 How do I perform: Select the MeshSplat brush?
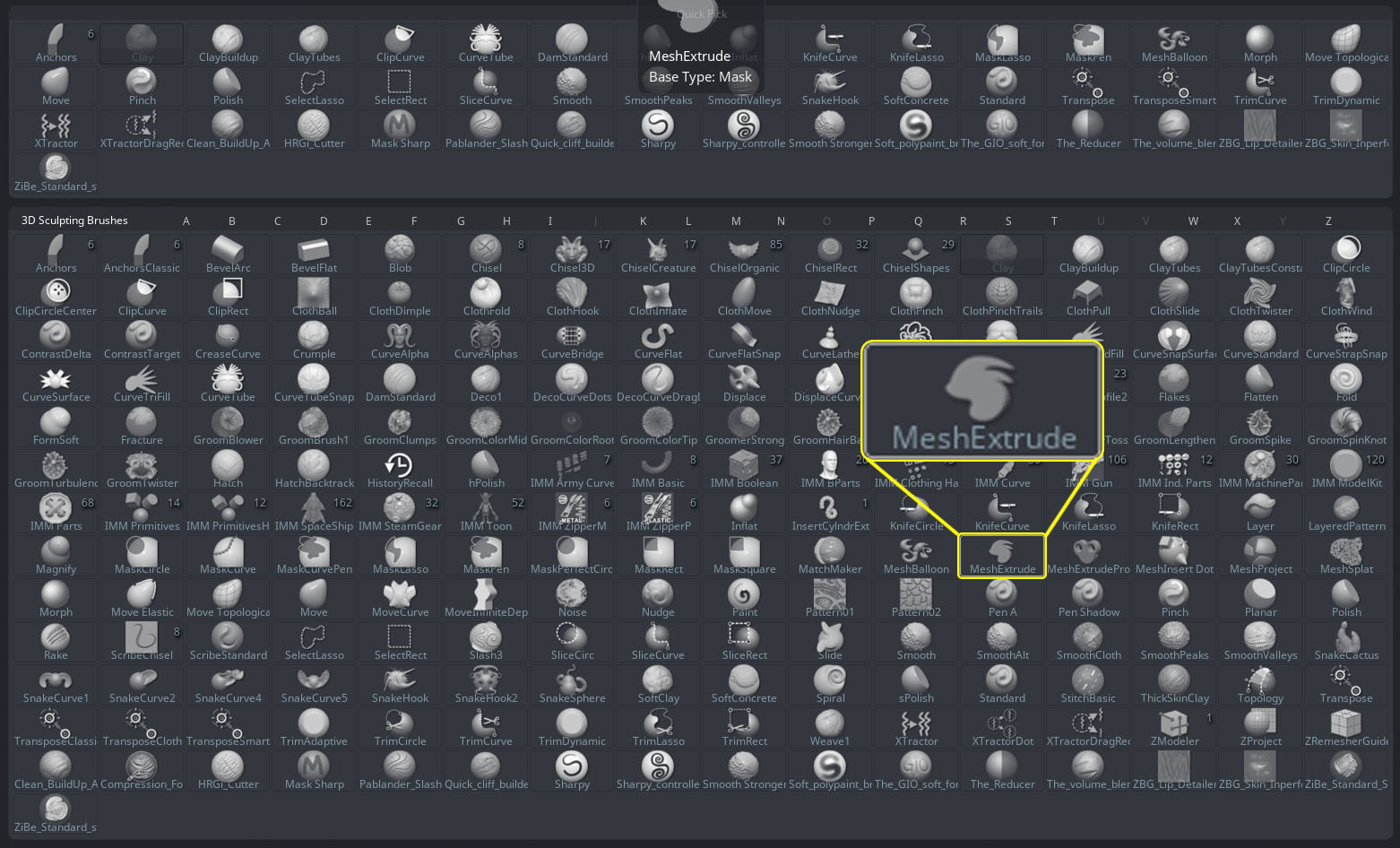point(1346,557)
